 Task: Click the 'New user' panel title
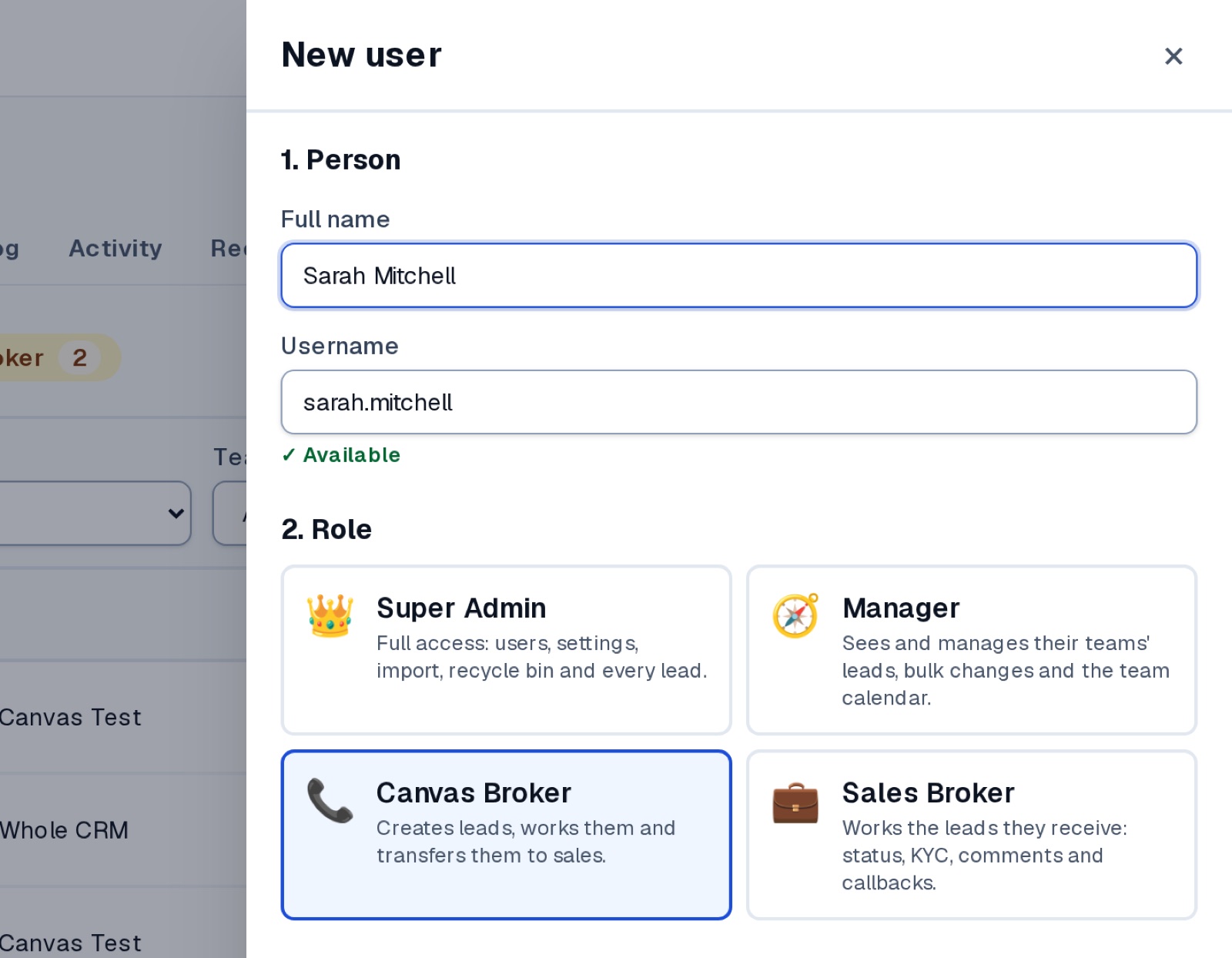[361, 55]
